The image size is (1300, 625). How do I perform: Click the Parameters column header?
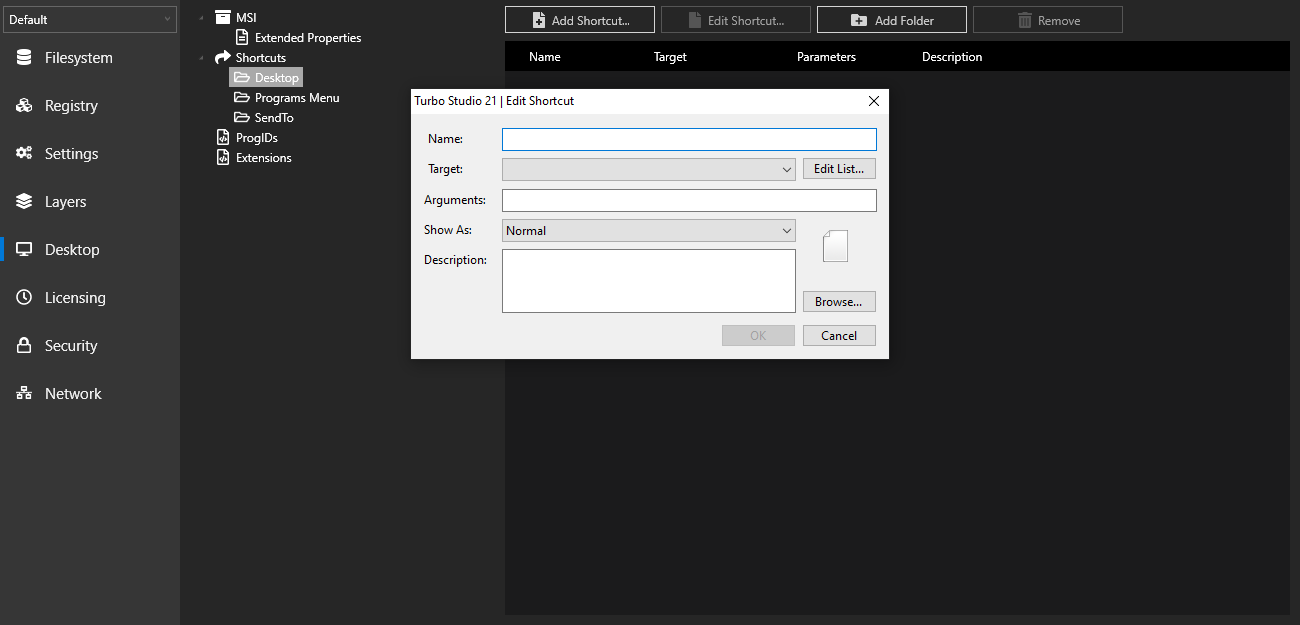pos(826,57)
